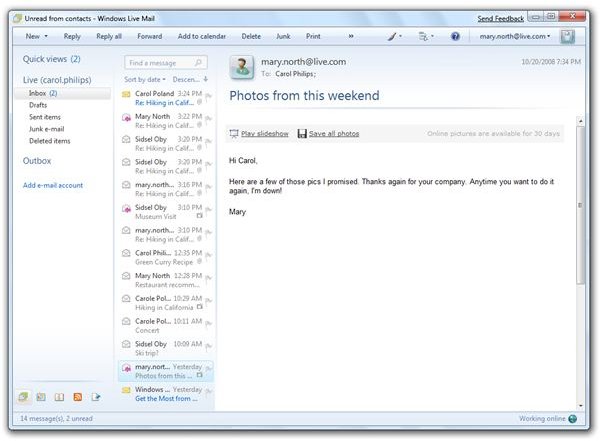Switch to Calendar using bottom shortcut icon
Screen dimensions: 600x441
tap(41, 397)
